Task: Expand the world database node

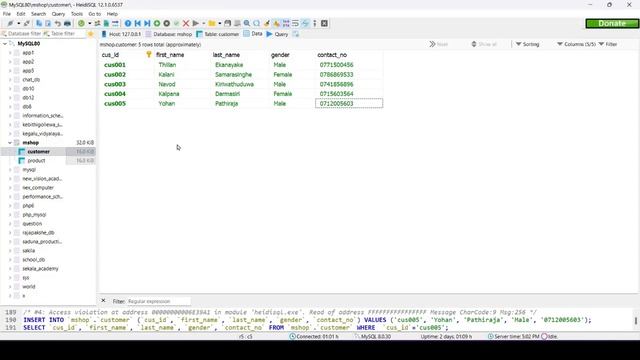Action: 10,287
